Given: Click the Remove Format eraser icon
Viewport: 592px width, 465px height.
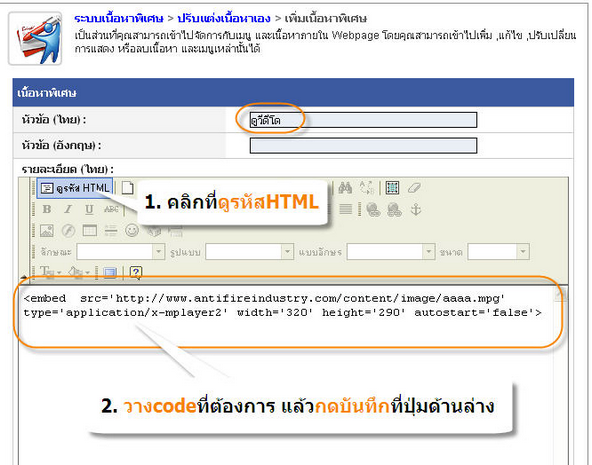Looking at the screenshot, I should pyautogui.click(x=414, y=188).
